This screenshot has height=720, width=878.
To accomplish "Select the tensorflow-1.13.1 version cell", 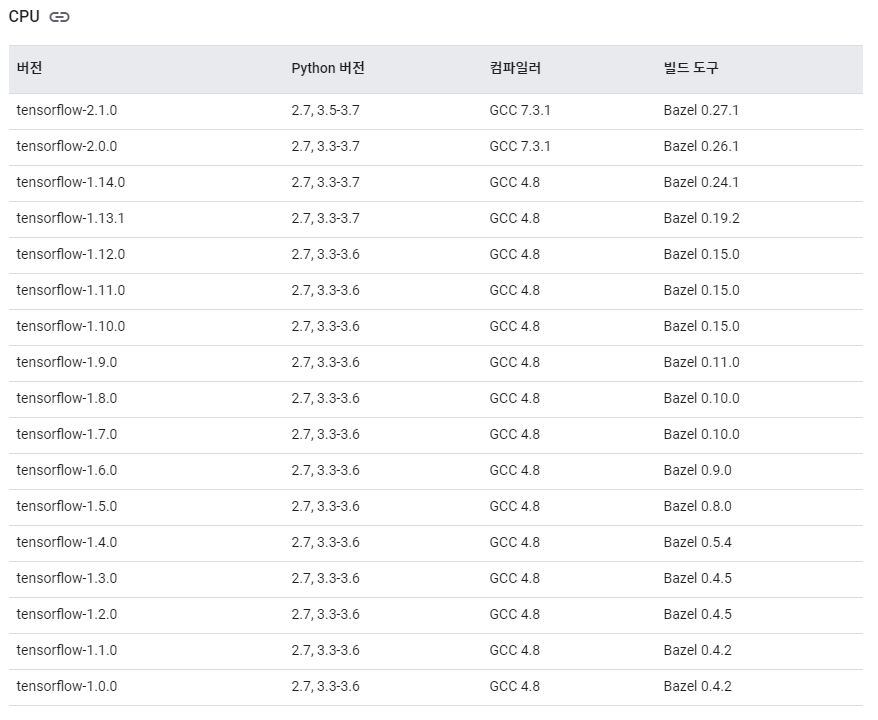I will (71, 218).
